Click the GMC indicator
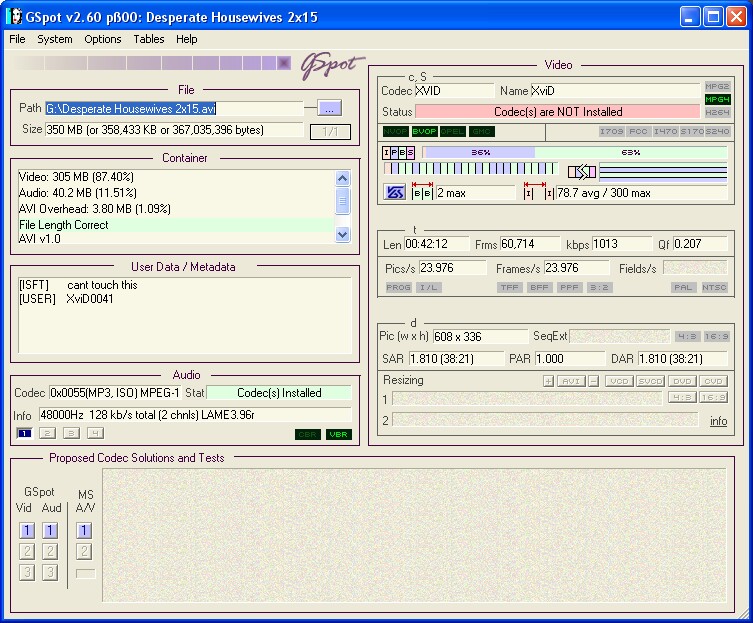Viewport: 753px width, 623px height. coord(482,131)
